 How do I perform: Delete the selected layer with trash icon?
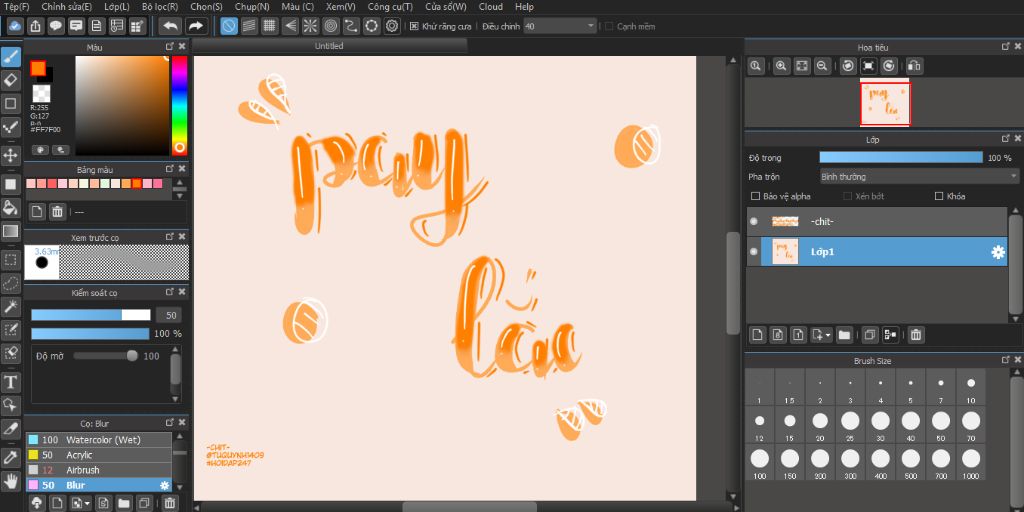coord(916,335)
